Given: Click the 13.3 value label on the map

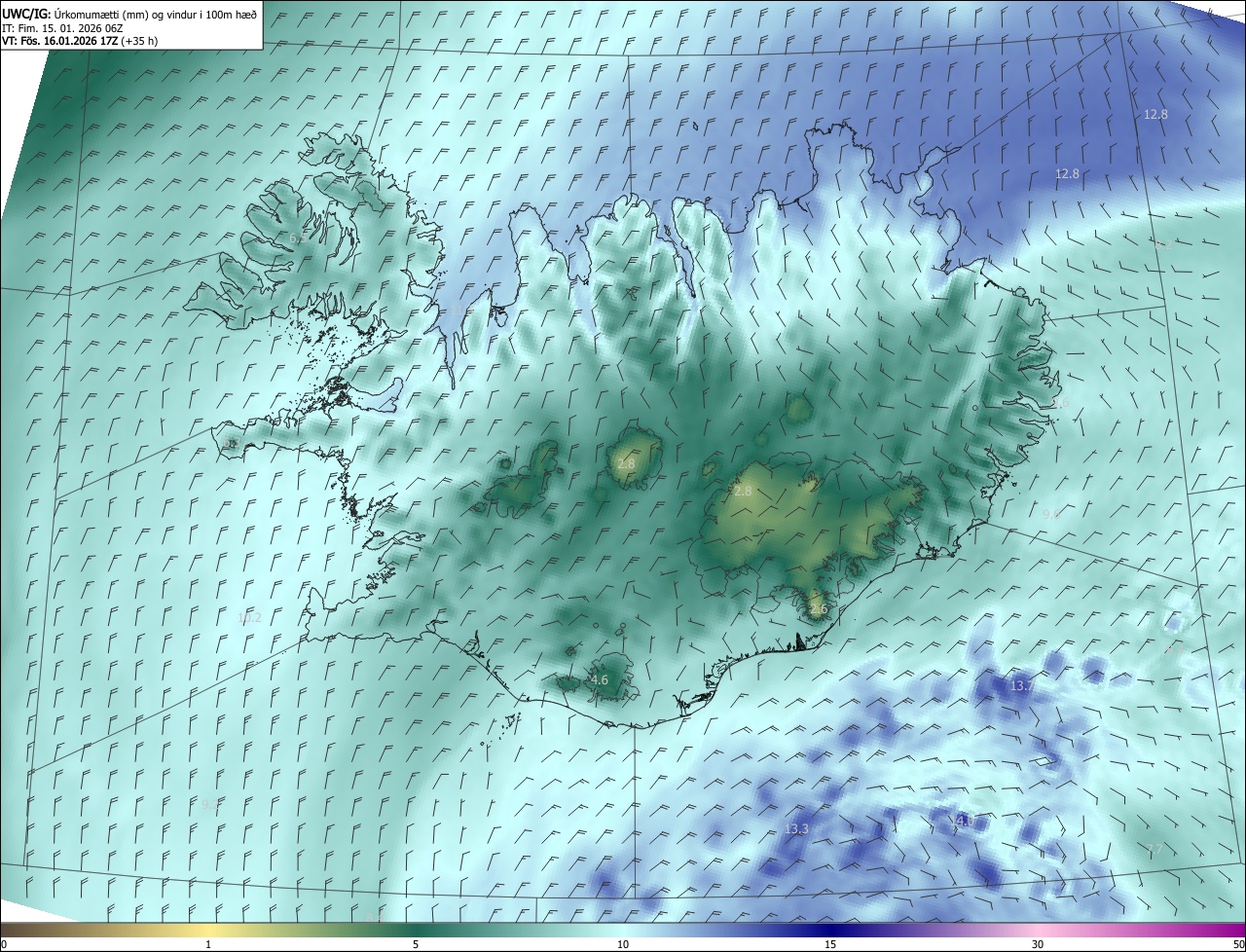Looking at the screenshot, I should point(795,829).
